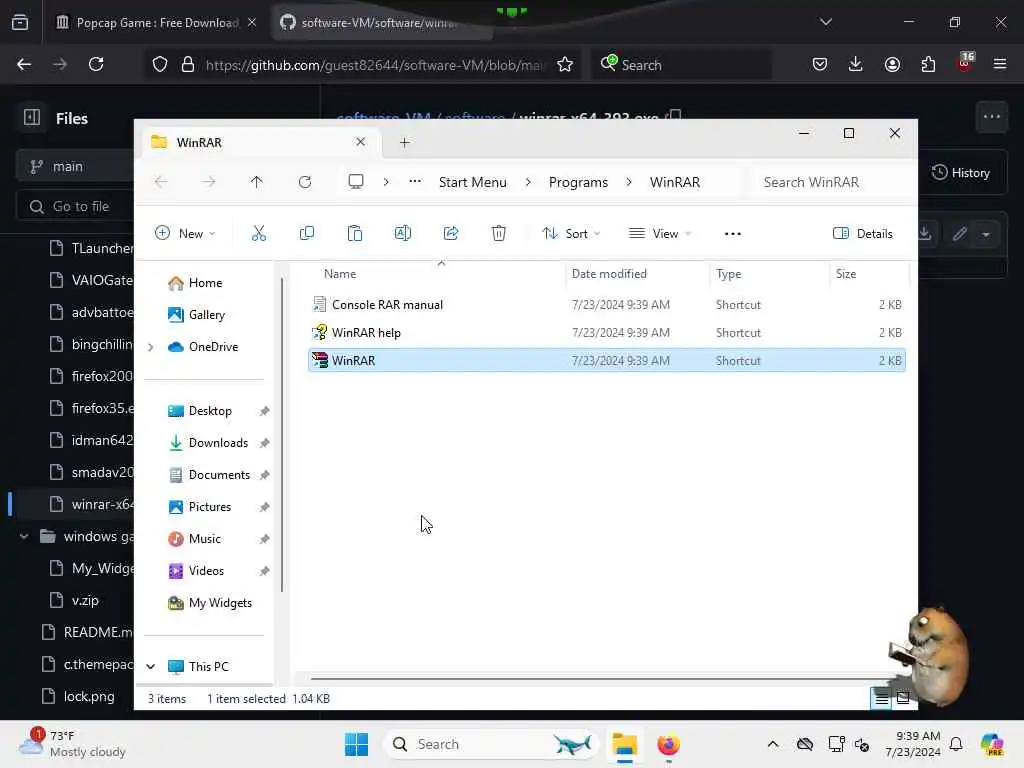Open File Explorer from taskbar
This screenshot has width=1024, height=768.
click(624, 744)
